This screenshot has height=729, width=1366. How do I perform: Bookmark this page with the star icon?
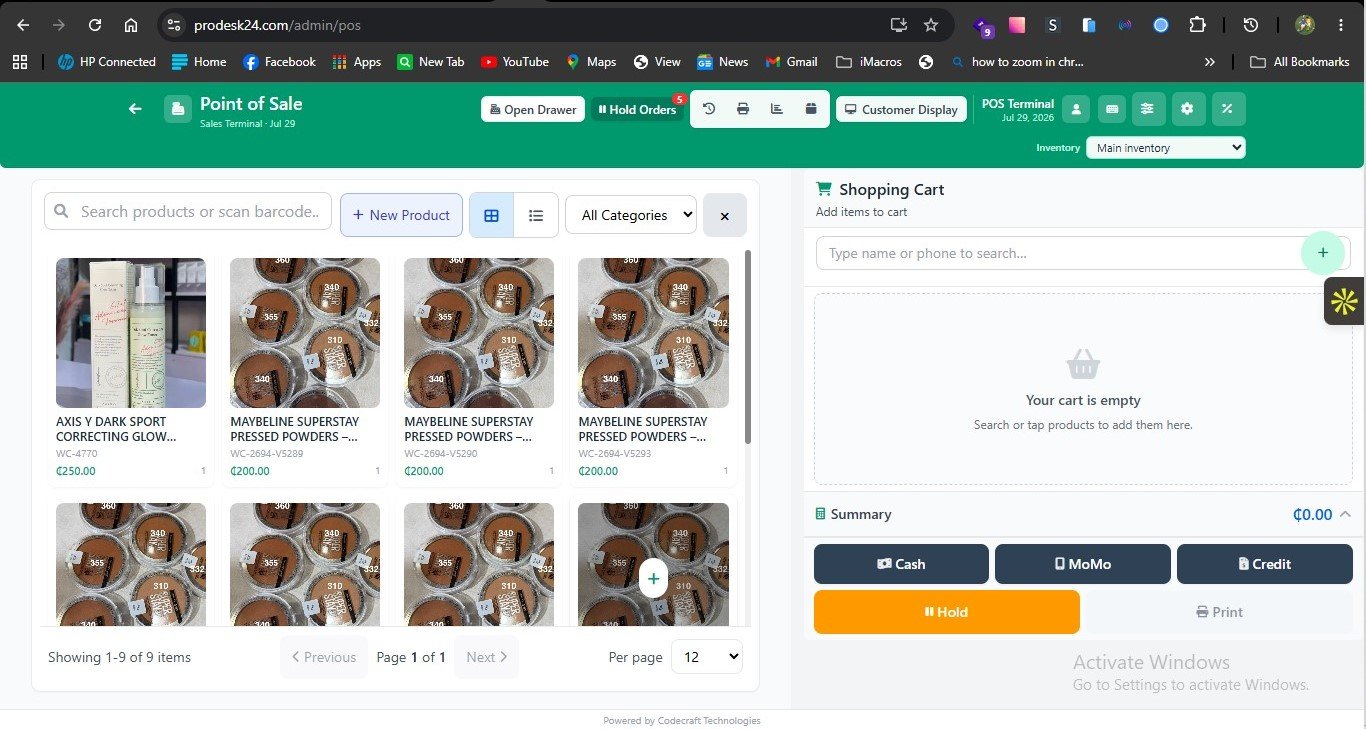(x=931, y=25)
